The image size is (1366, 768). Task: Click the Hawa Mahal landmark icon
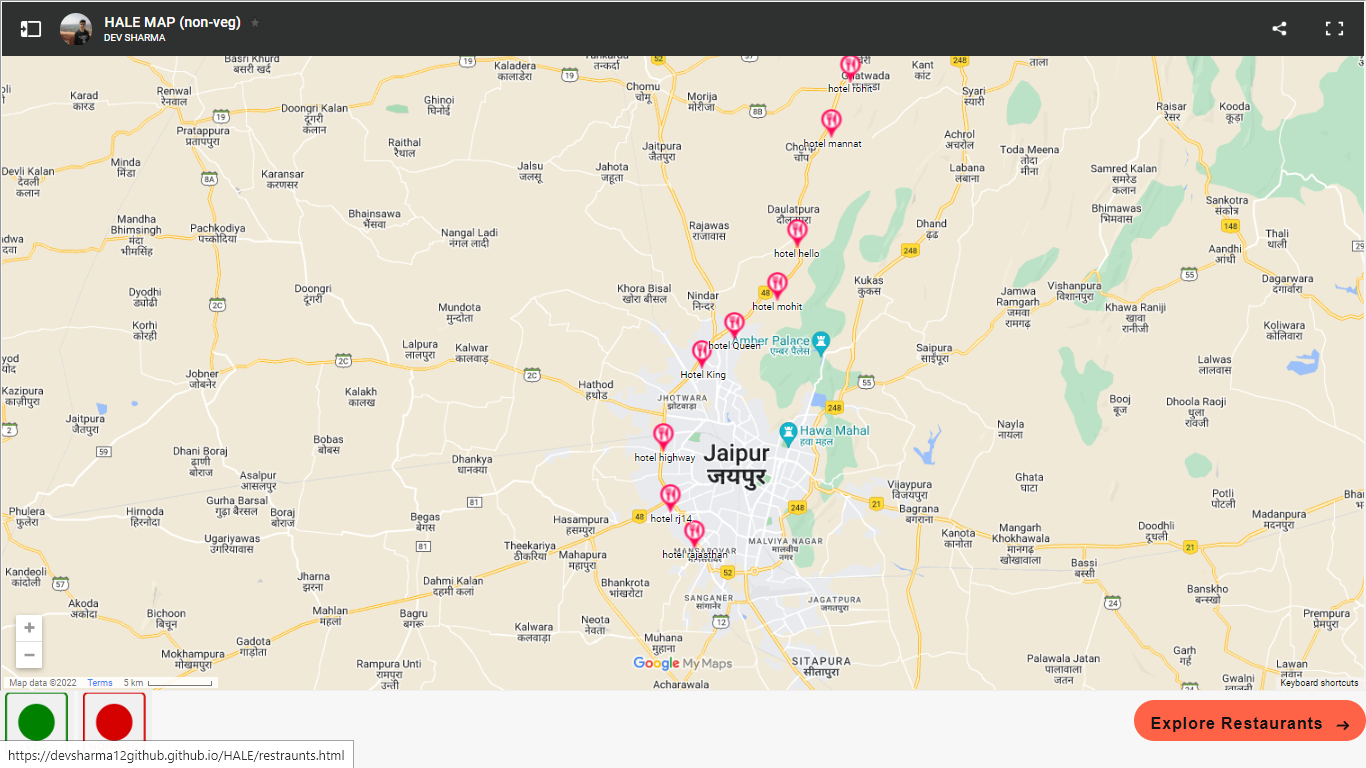[788, 434]
